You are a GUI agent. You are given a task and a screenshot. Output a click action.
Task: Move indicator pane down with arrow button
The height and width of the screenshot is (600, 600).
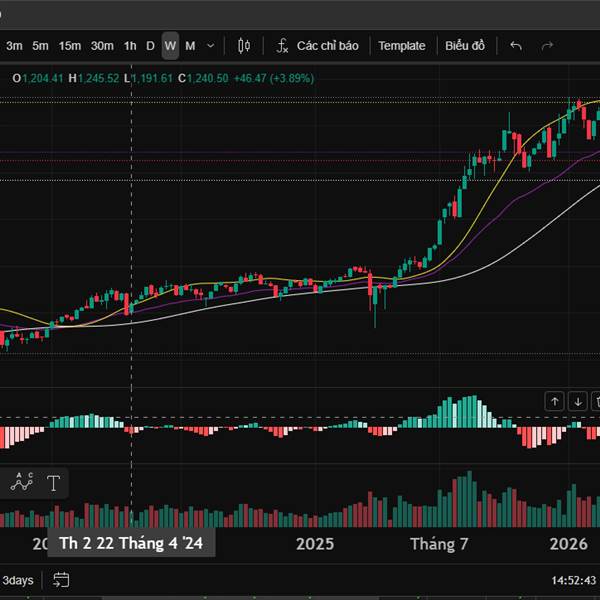[577, 401]
